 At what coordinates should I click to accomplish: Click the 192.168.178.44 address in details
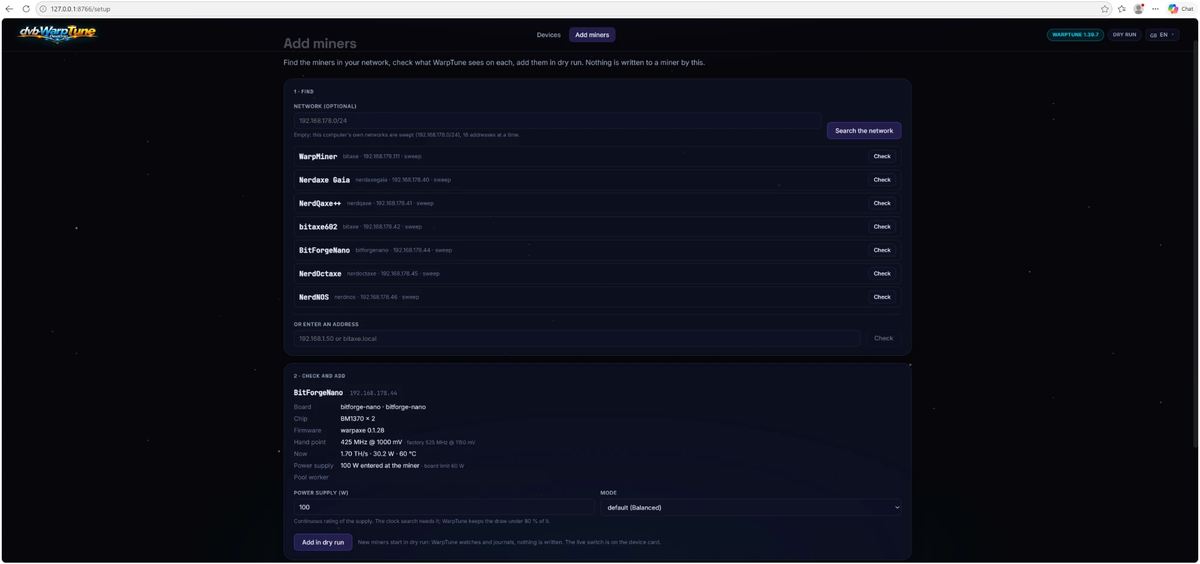point(373,394)
